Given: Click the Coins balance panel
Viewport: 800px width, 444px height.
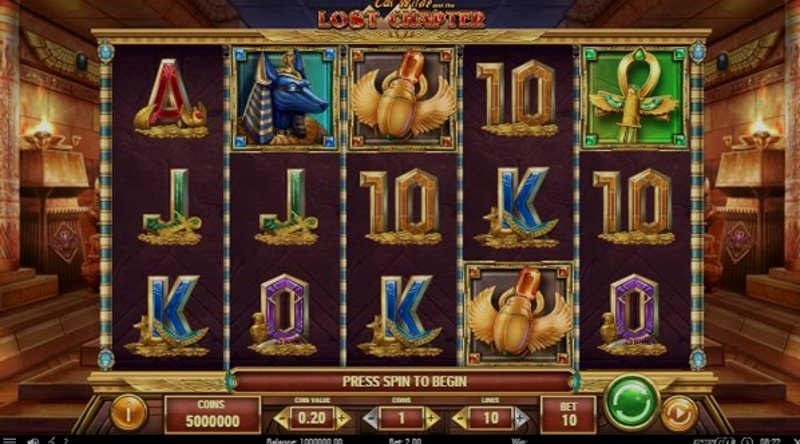Looking at the screenshot, I should 212,413.
